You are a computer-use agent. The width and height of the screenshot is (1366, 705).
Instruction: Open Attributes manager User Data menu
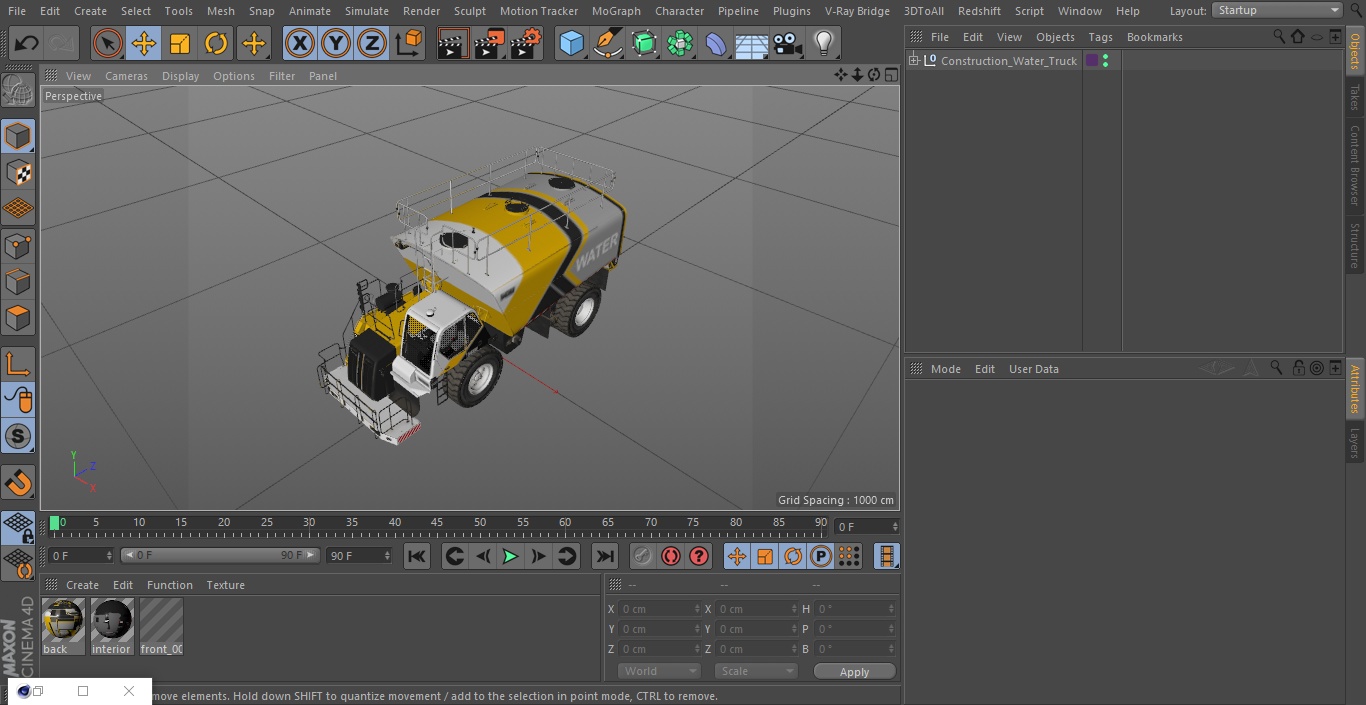tap(1033, 369)
